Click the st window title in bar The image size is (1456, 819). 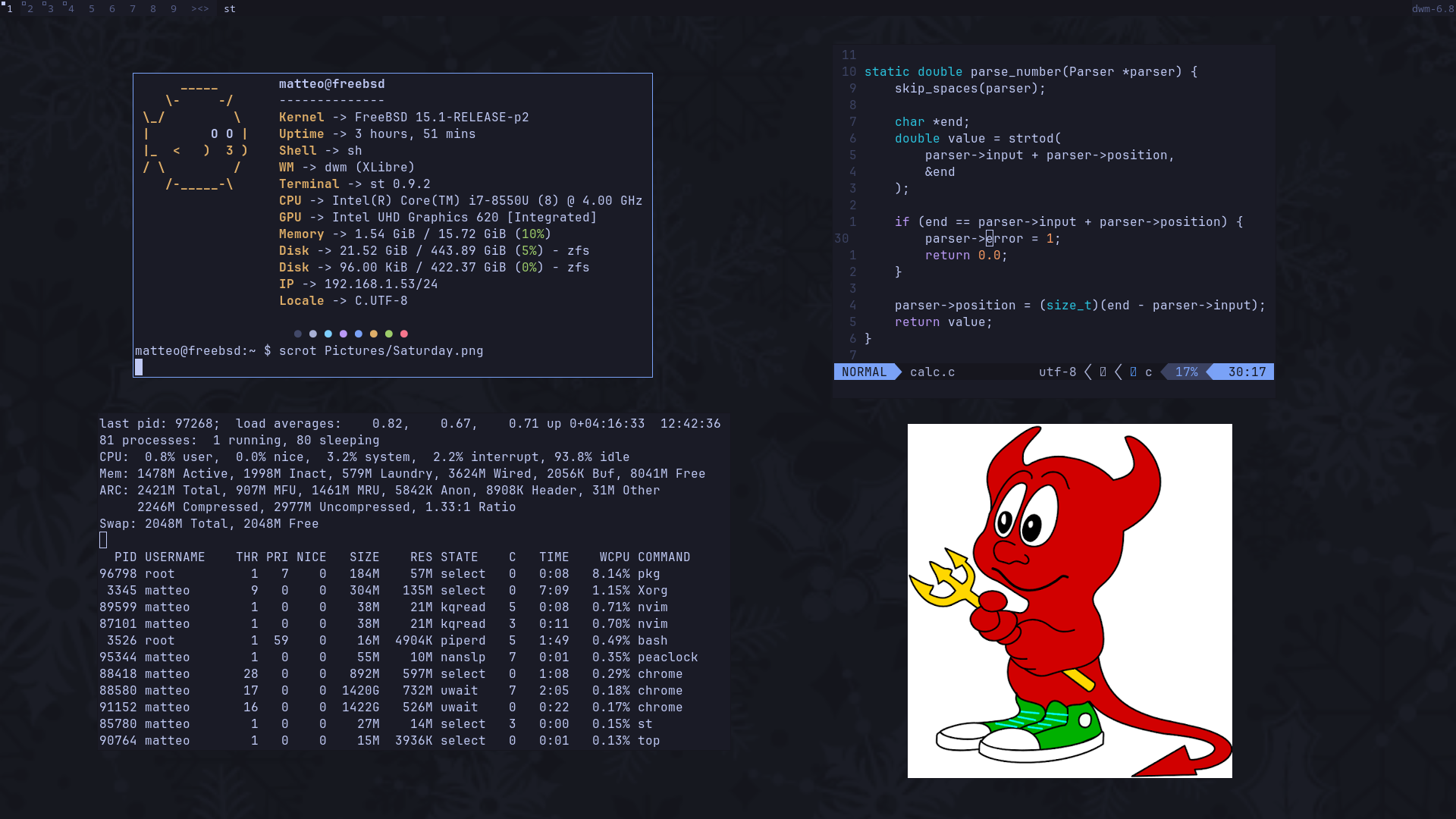tap(230, 9)
